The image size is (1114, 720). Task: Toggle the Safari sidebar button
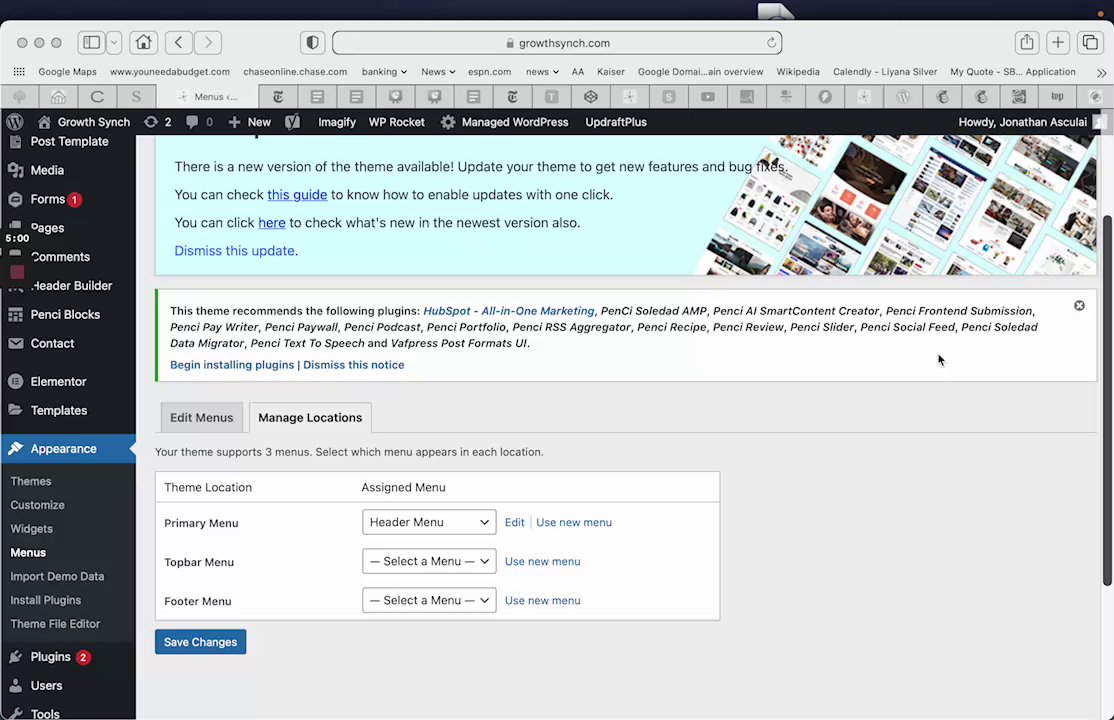92,43
